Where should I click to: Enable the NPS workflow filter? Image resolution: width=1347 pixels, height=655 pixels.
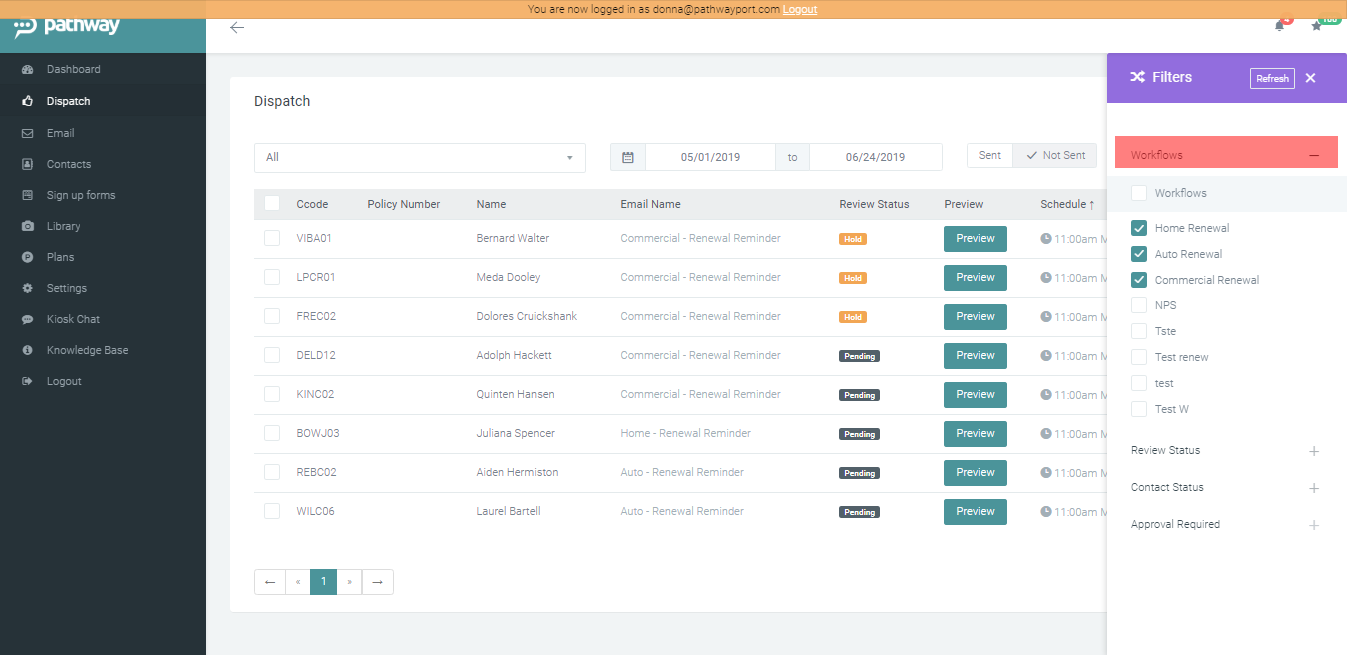pyautogui.click(x=1138, y=305)
